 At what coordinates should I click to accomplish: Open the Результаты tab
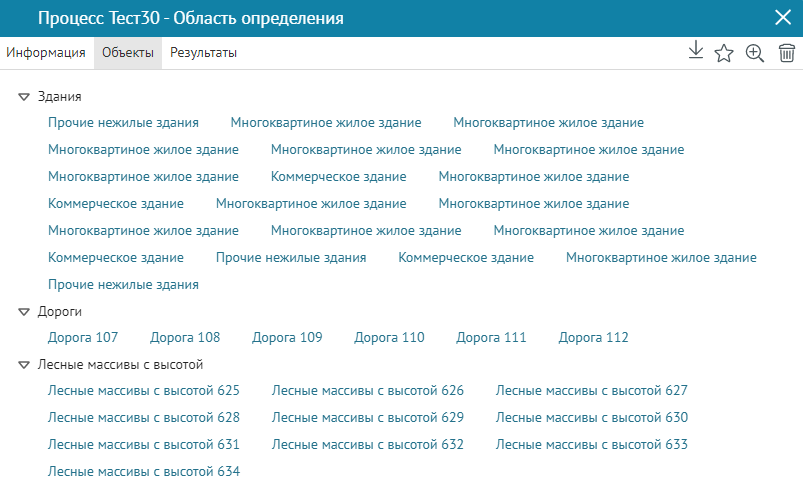coord(203,53)
